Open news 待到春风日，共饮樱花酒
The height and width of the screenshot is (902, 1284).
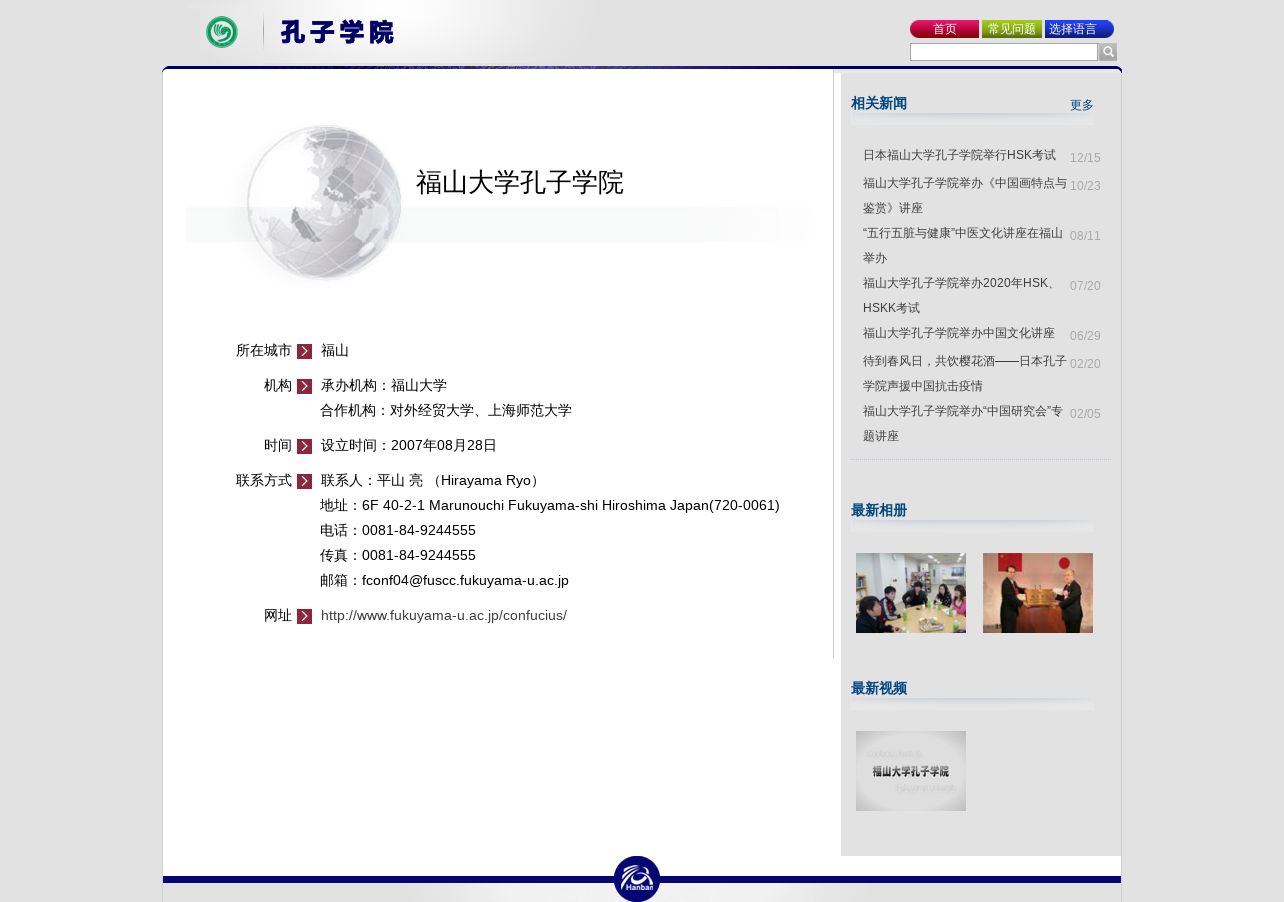[x=965, y=374]
